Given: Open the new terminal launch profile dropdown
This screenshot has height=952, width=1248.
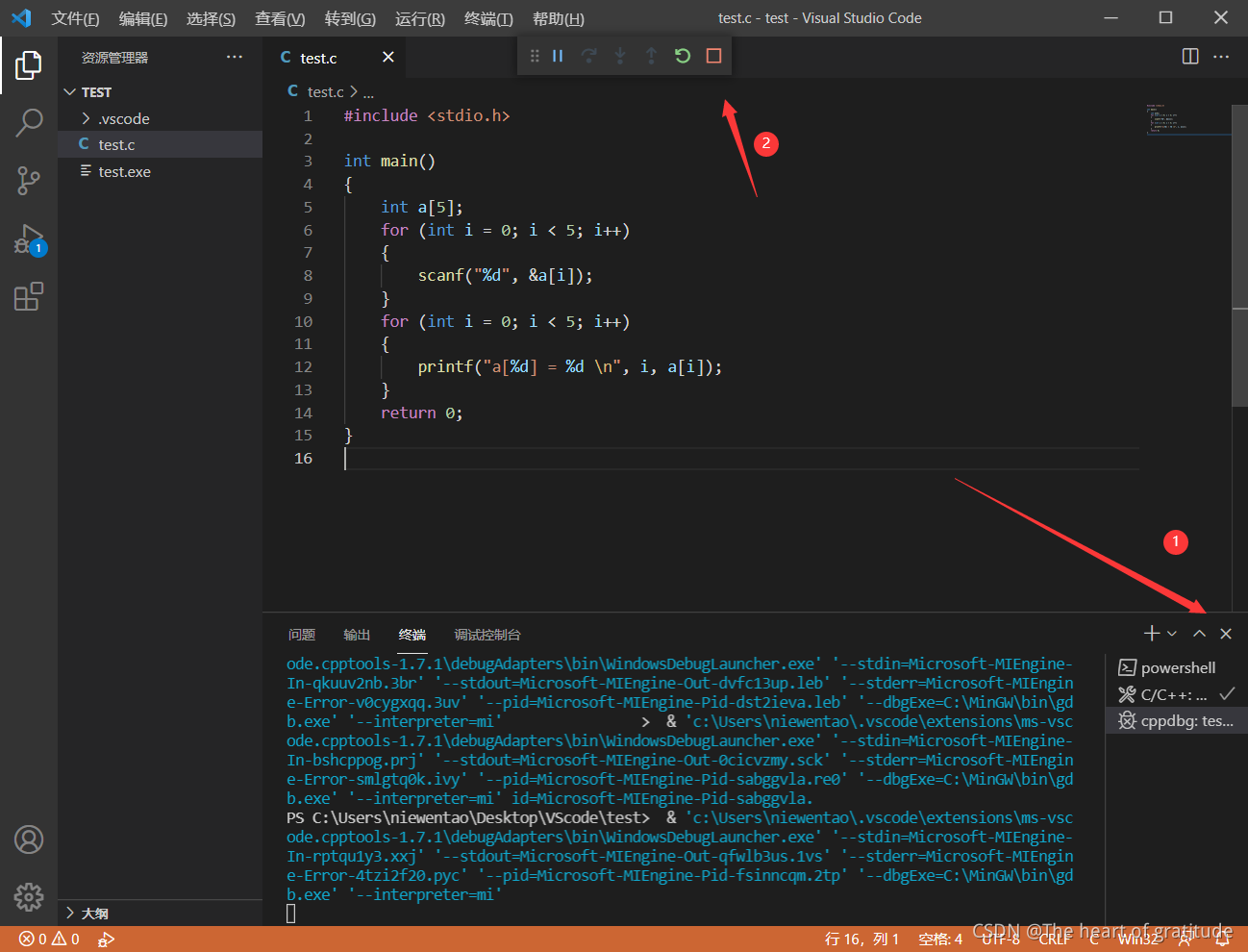Looking at the screenshot, I should [1172, 633].
